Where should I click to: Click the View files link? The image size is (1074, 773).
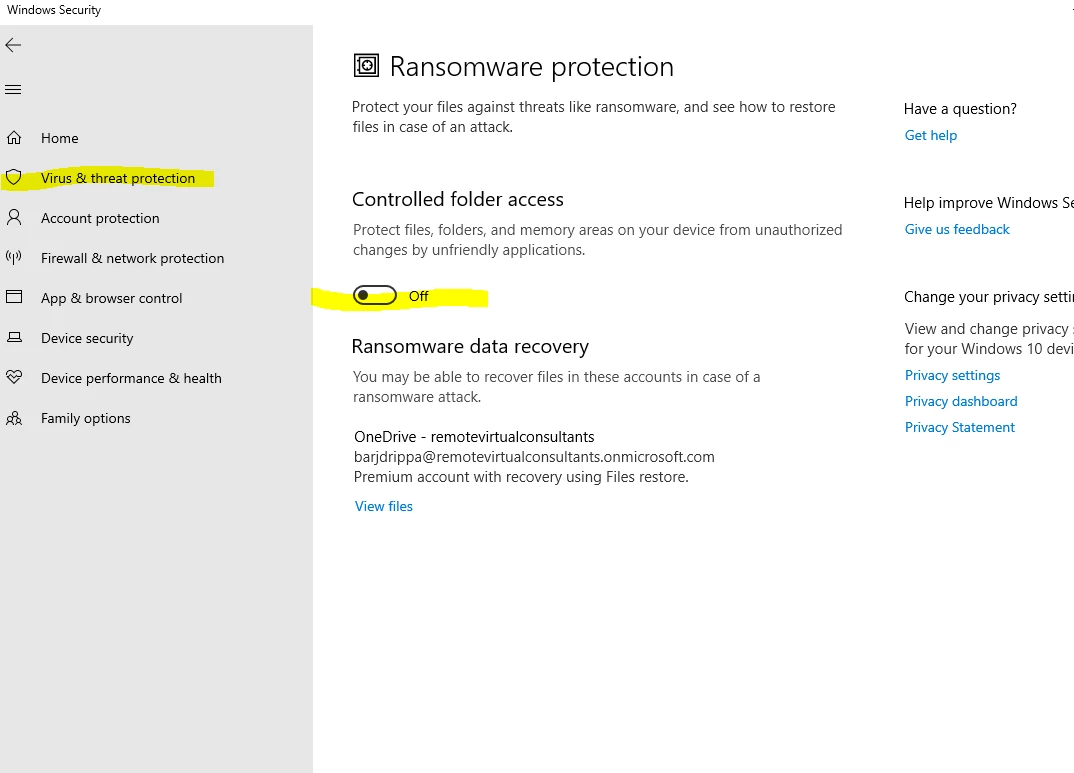384,506
